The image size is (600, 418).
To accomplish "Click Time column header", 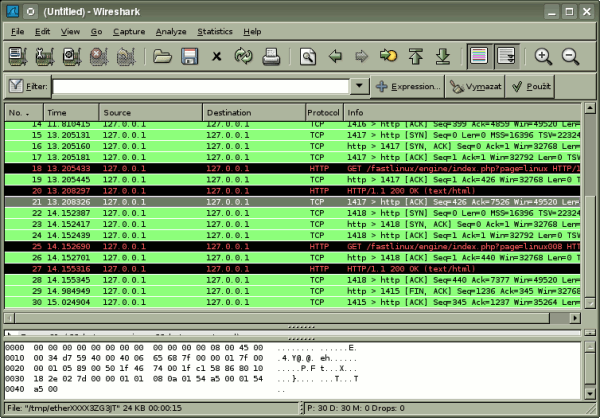I will click(71, 113).
